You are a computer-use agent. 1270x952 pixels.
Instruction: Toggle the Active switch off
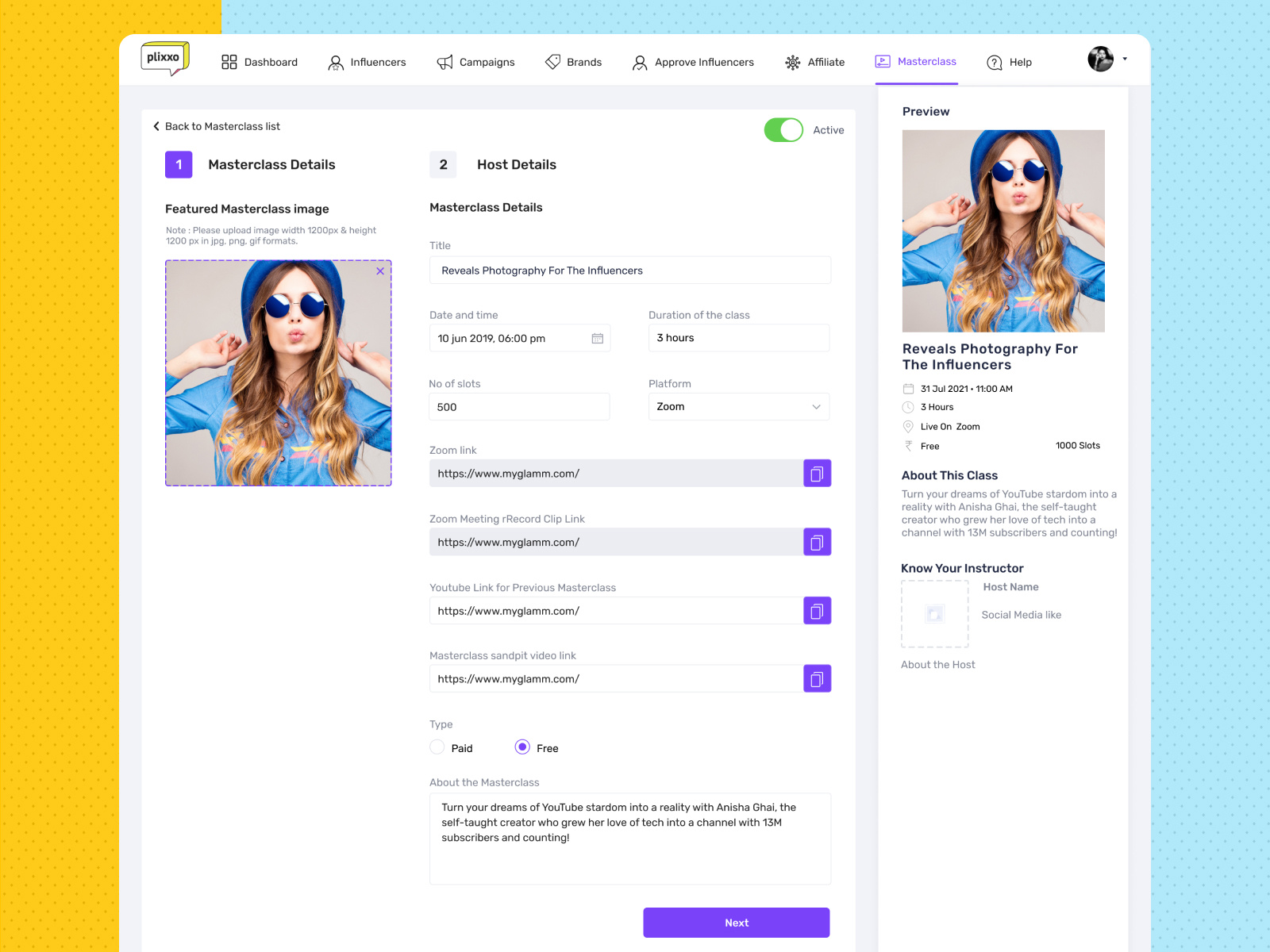(783, 129)
